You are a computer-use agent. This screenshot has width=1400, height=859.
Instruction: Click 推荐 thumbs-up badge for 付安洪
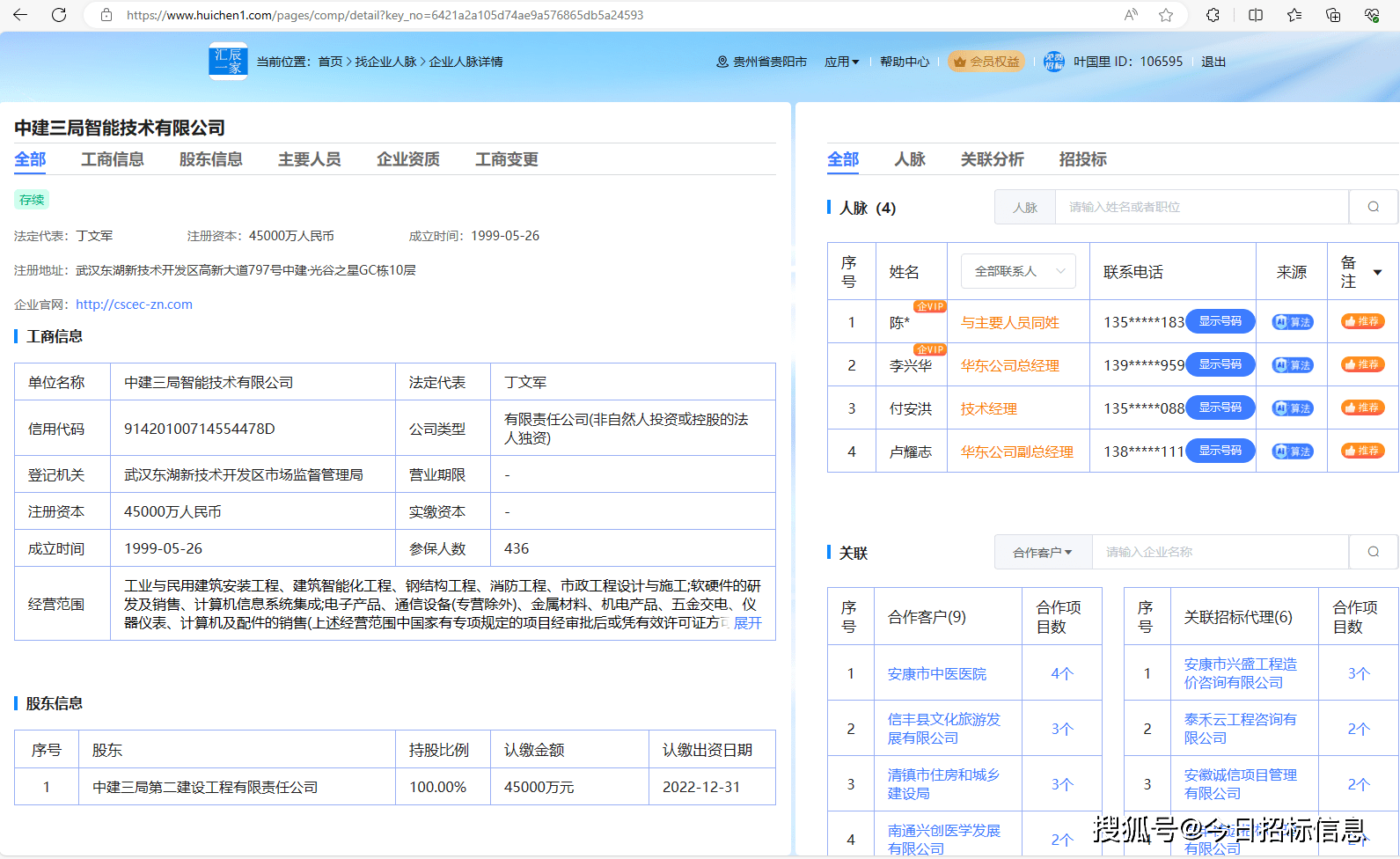pos(1362,407)
